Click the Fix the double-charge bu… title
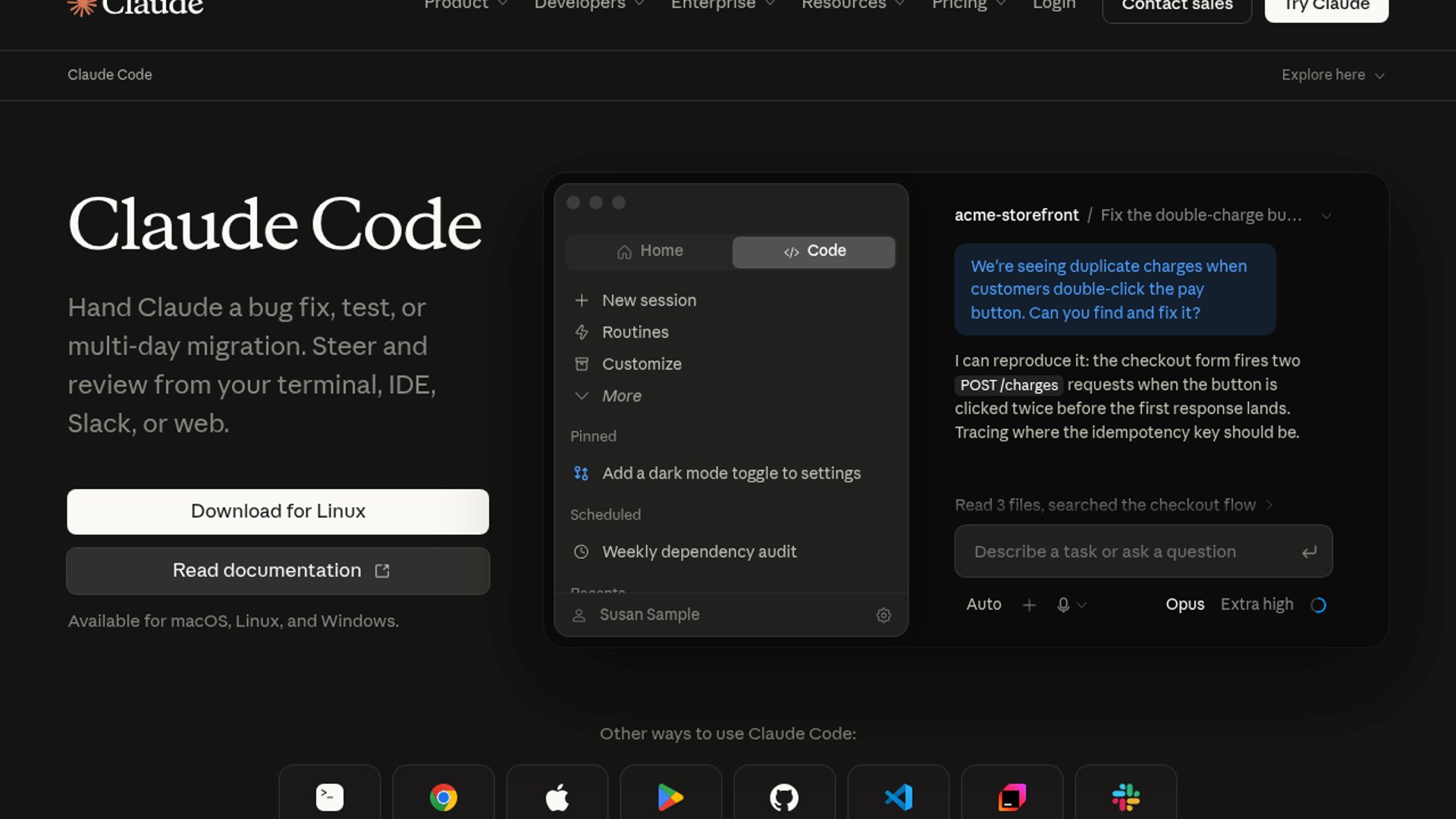Viewport: 1456px width, 819px height. (1200, 215)
